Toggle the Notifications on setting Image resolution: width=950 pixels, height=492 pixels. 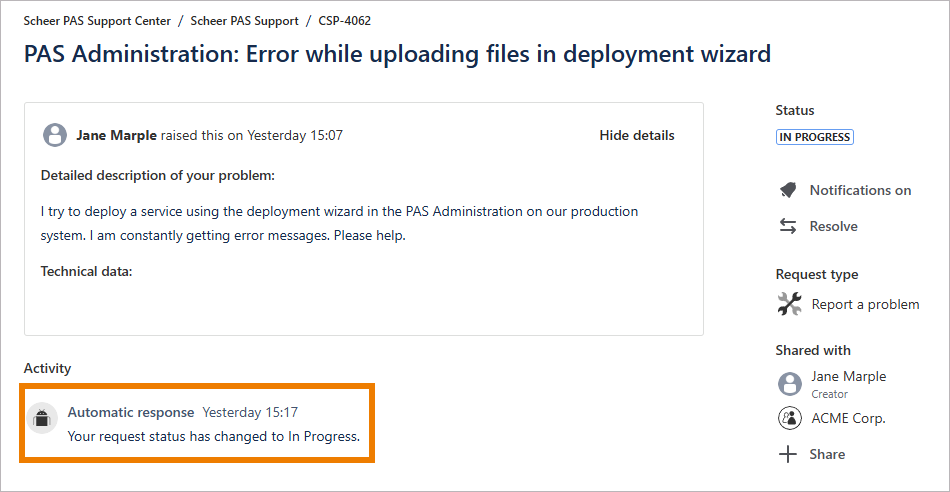(x=860, y=190)
